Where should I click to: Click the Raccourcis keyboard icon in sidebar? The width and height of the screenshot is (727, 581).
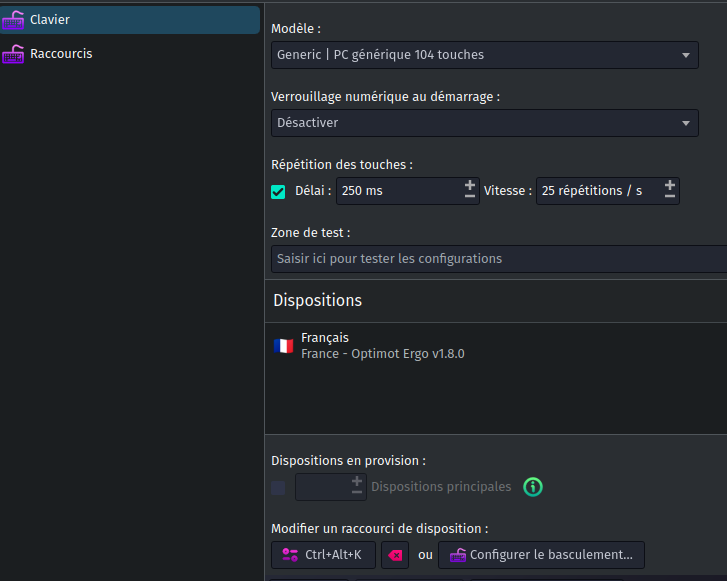coord(13,54)
